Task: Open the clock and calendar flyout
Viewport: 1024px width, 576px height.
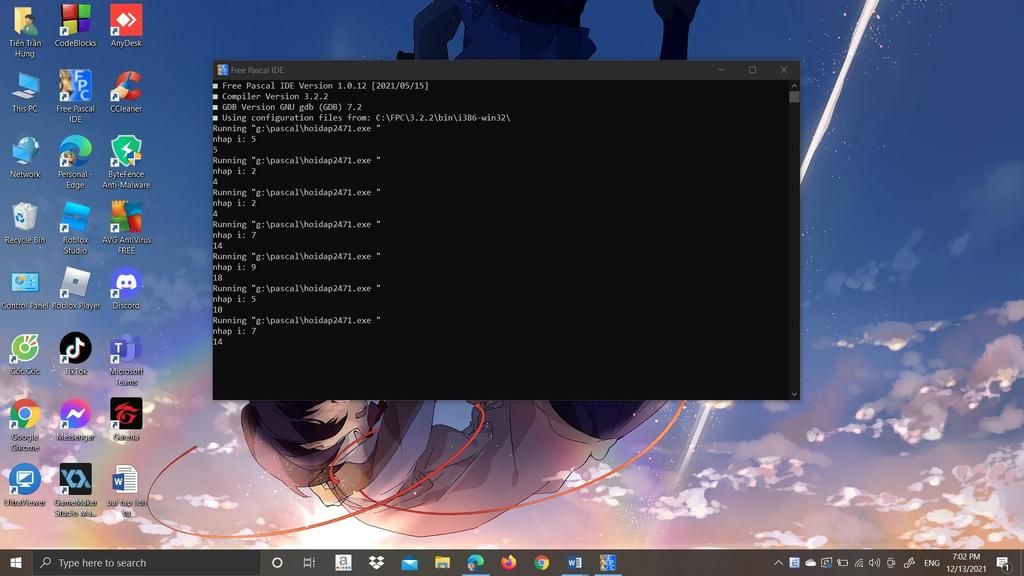Action: tap(966, 562)
